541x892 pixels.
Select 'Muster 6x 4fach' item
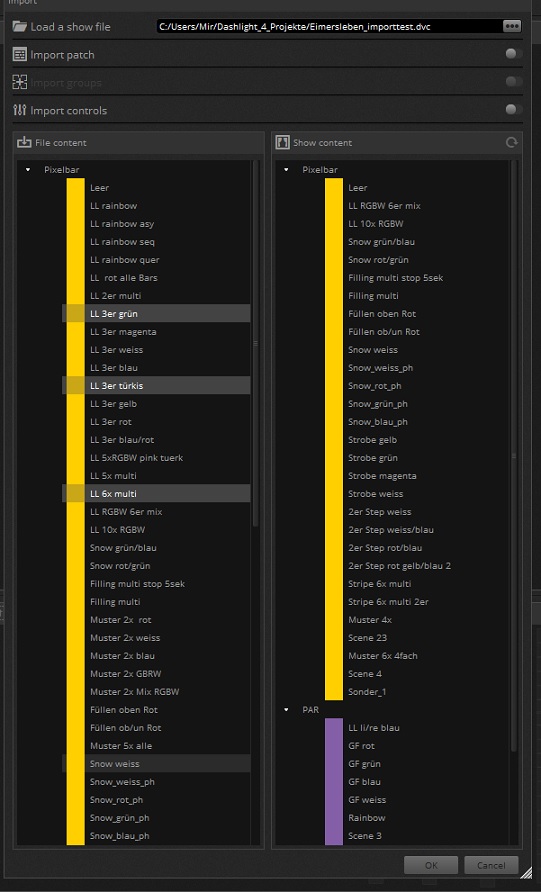[382, 656]
